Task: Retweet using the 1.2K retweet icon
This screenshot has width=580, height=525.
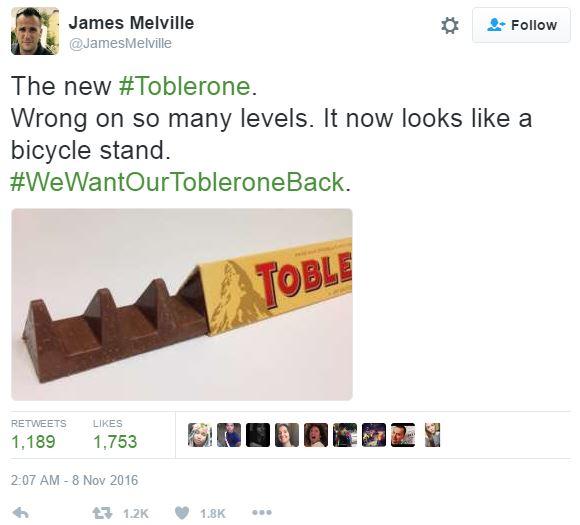Action: click(102, 513)
